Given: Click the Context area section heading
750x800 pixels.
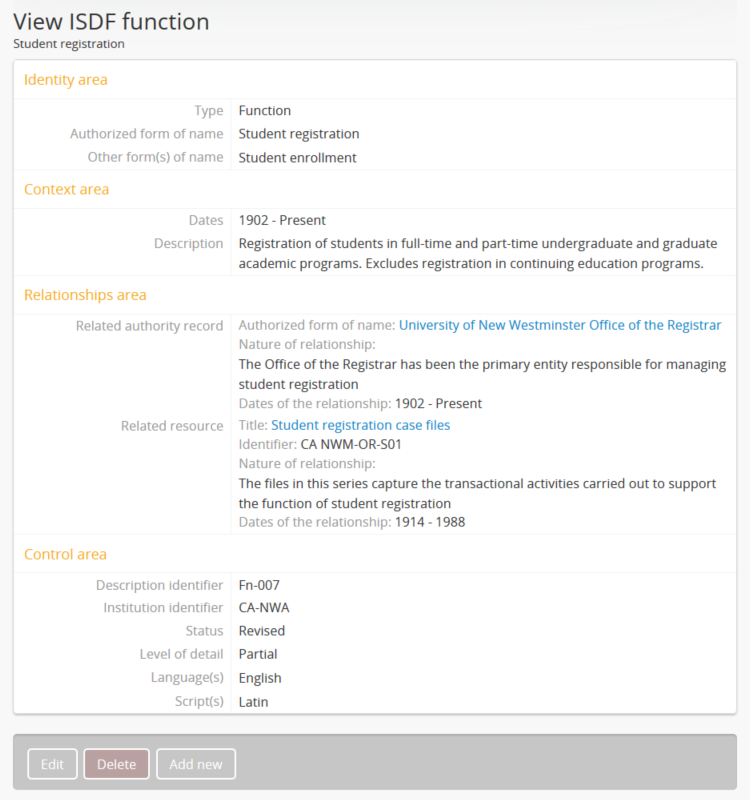Looking at the screenshot, I should [x=67, y=189].
